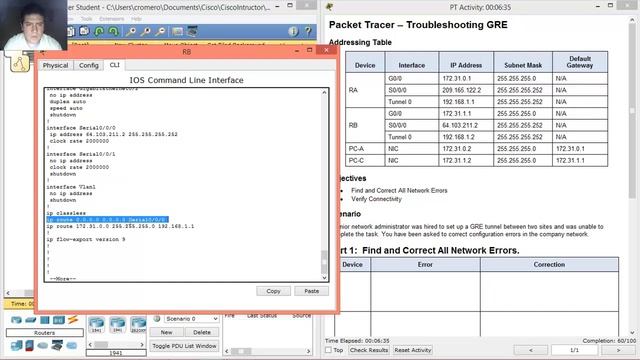Open the Extensions menu

(x=111, y=19)
